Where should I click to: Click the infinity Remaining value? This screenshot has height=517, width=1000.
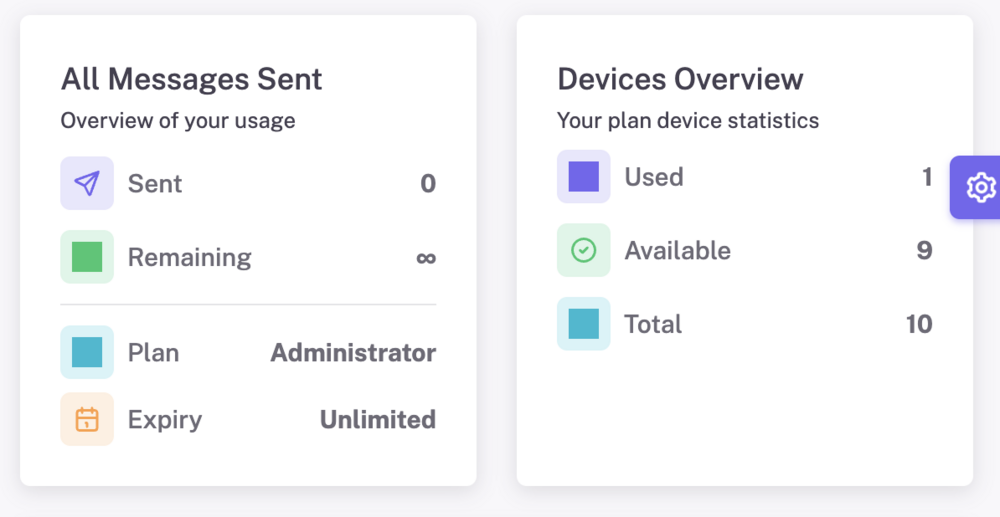426,258
